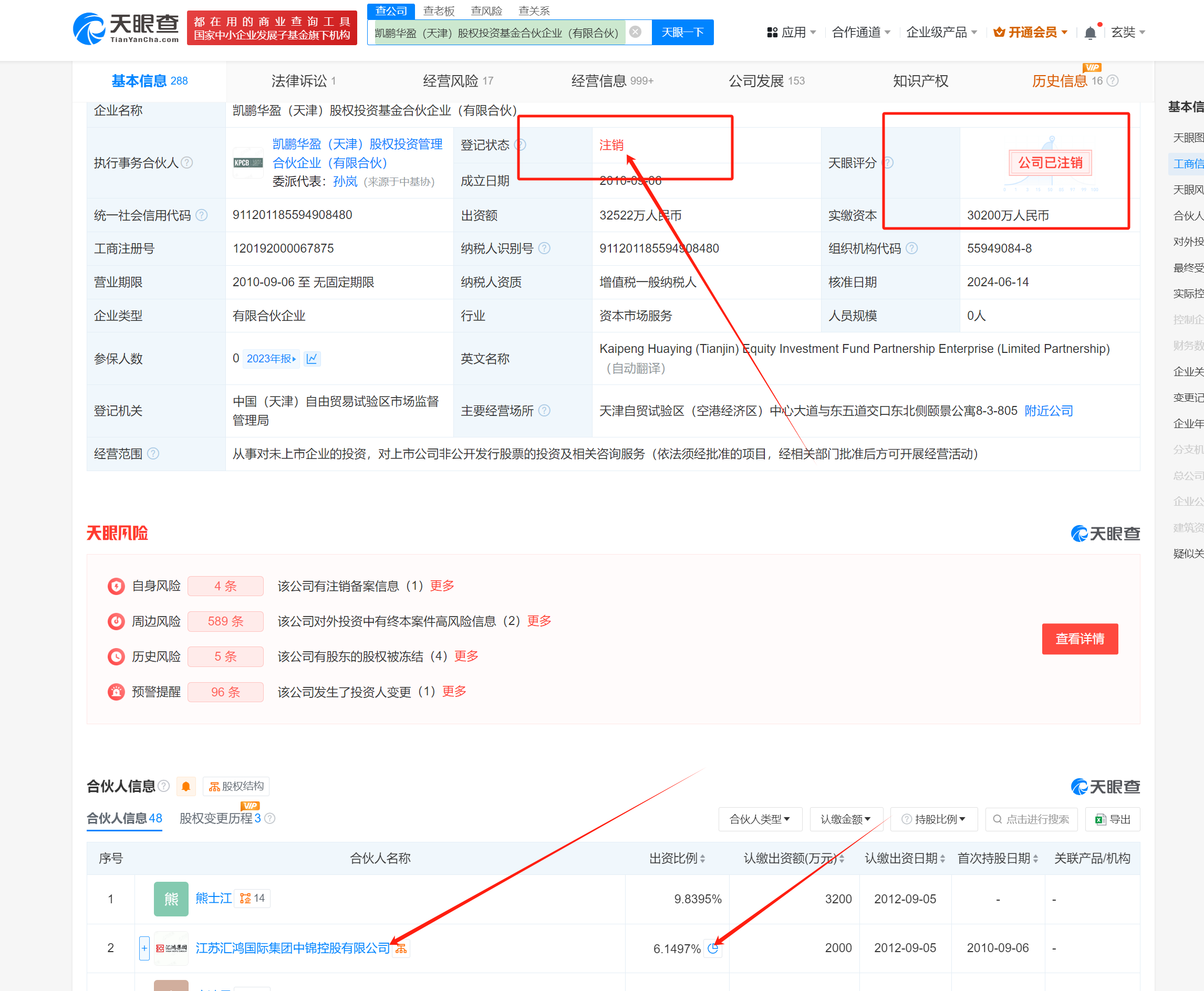The height and width of the screenshot is (991, 1204).
Task: Click 附近公司 link after address
Action: tap(1048, 411)
